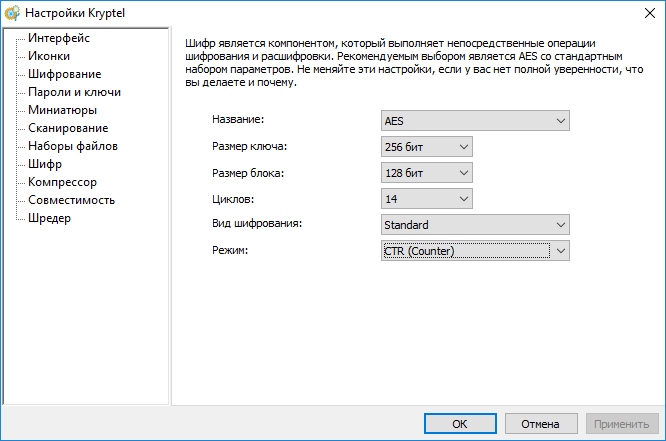The height and width of the screenshot is (441, 666).
Task: Expand the Название cipher dropdown showing AES
Action: 476,121
